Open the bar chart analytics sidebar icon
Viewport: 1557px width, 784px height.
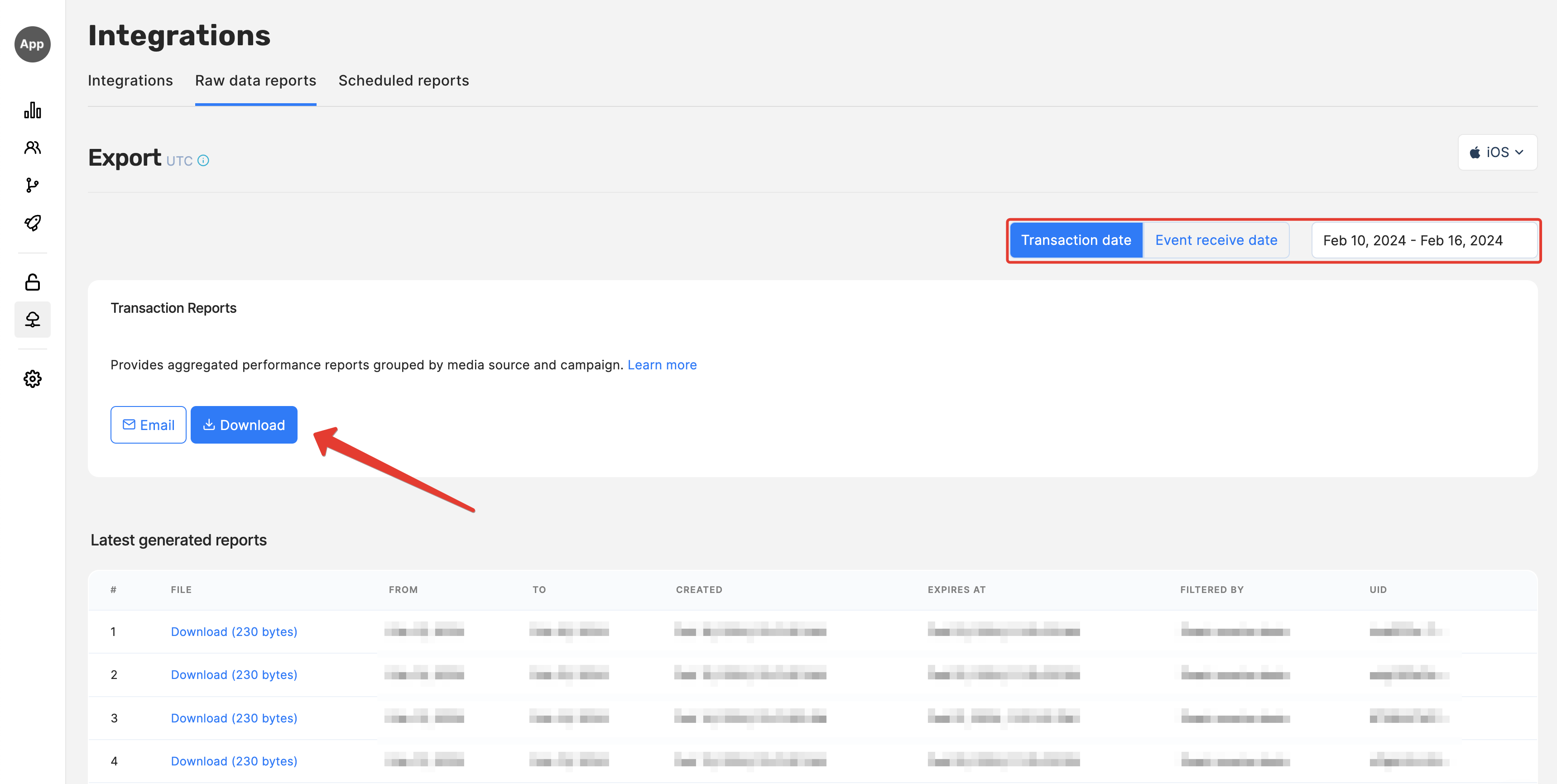click(33, 110)
